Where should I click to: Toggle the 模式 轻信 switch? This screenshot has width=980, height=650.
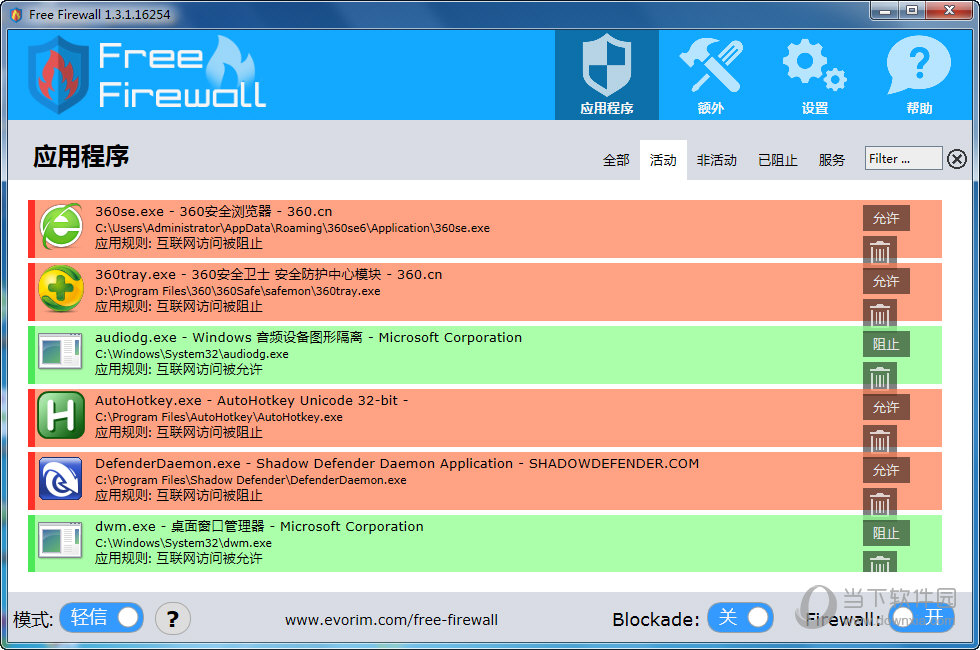coord(102,618)
